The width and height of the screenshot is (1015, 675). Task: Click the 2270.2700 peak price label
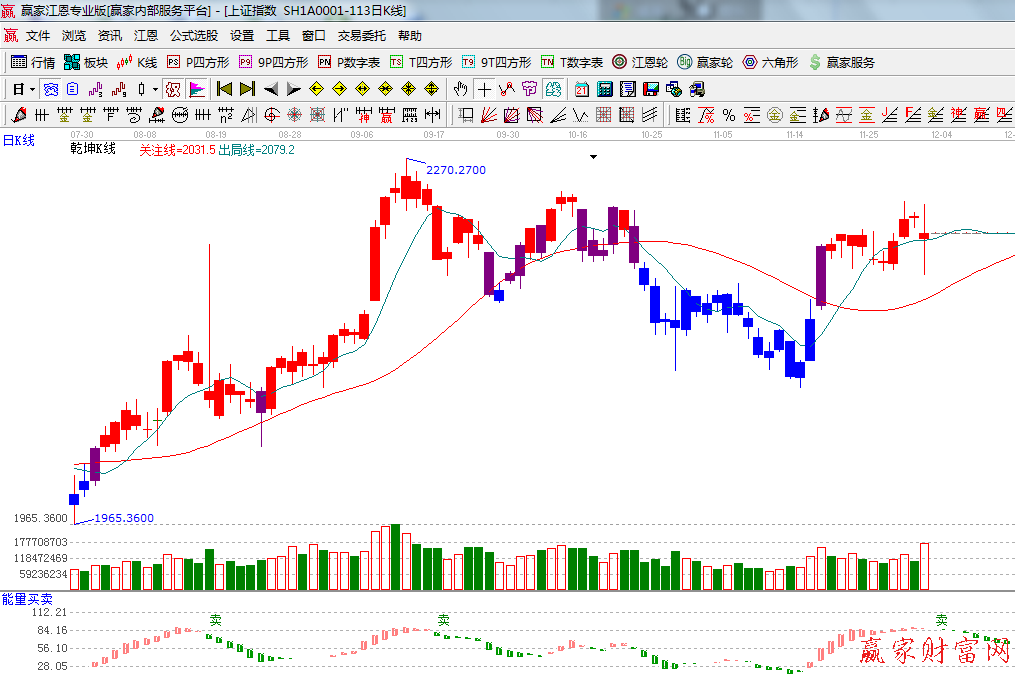(456, 170)
